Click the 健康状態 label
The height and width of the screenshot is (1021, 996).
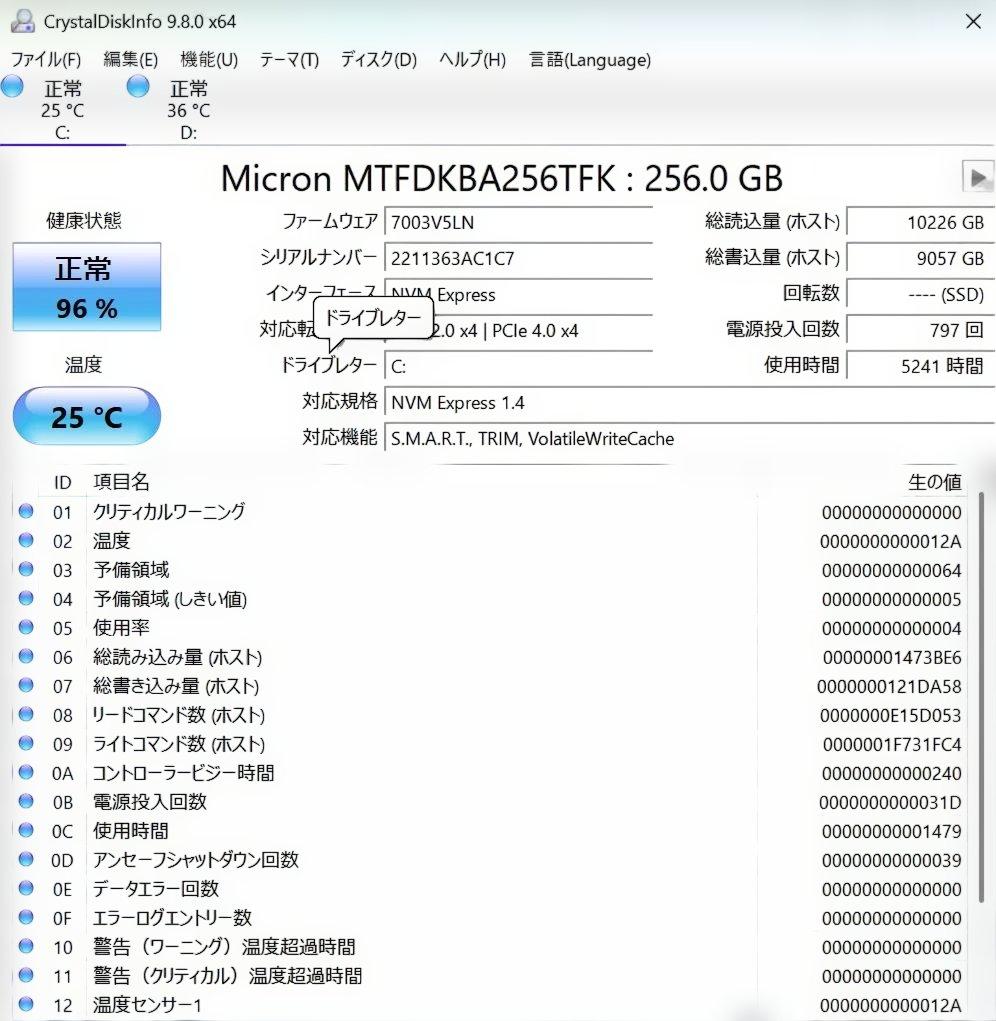pyautogui.click(x=83, y=221)
